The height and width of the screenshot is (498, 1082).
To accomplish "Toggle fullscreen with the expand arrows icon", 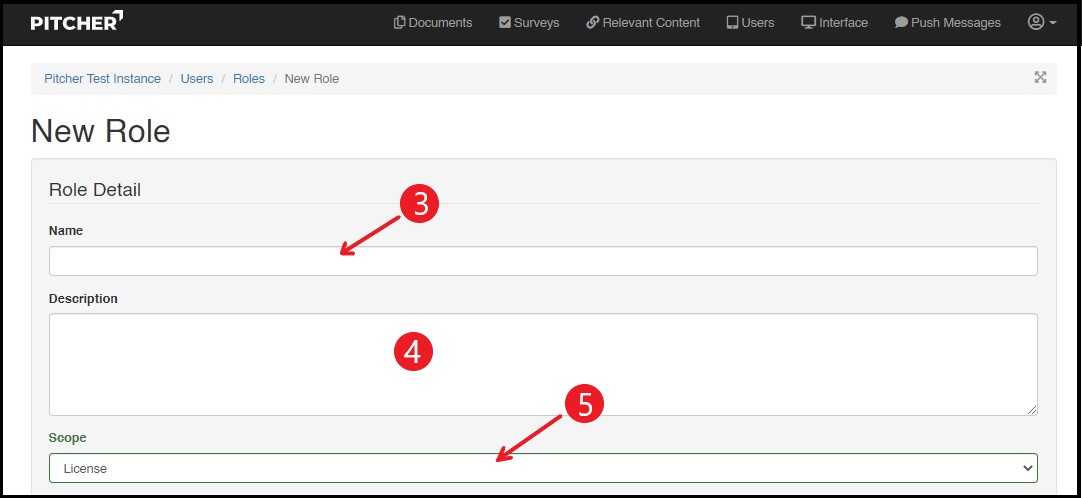I will click(1040, 78).
